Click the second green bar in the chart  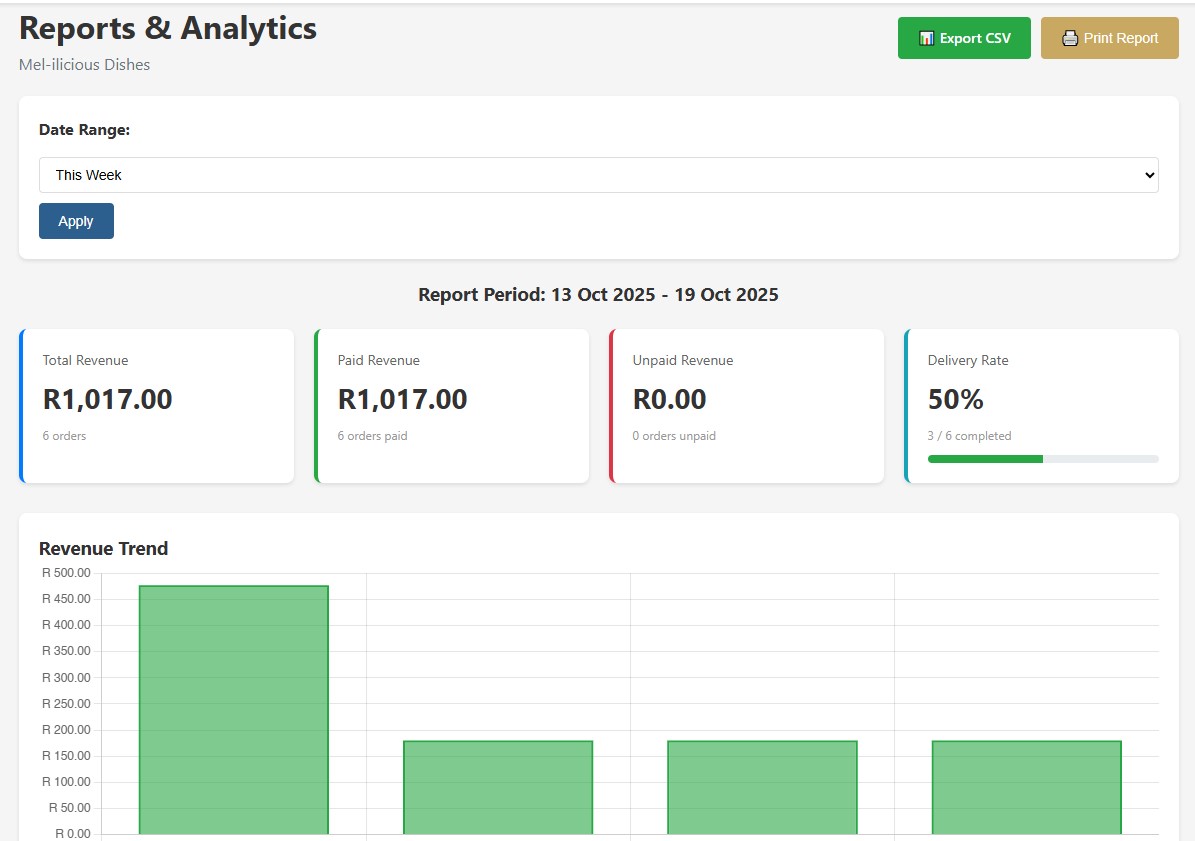(x=498, y=790)
